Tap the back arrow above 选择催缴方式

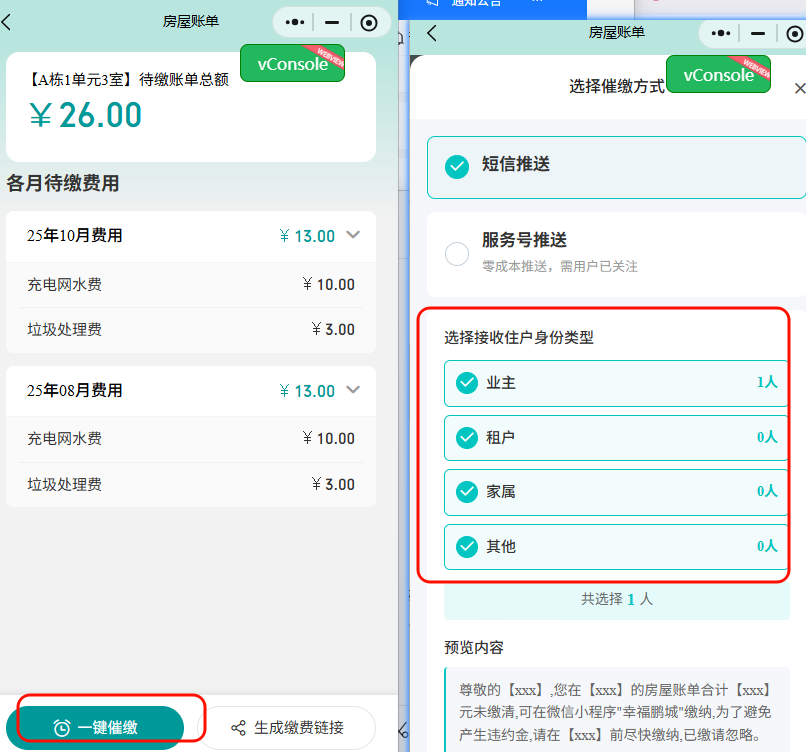(432, 33)
